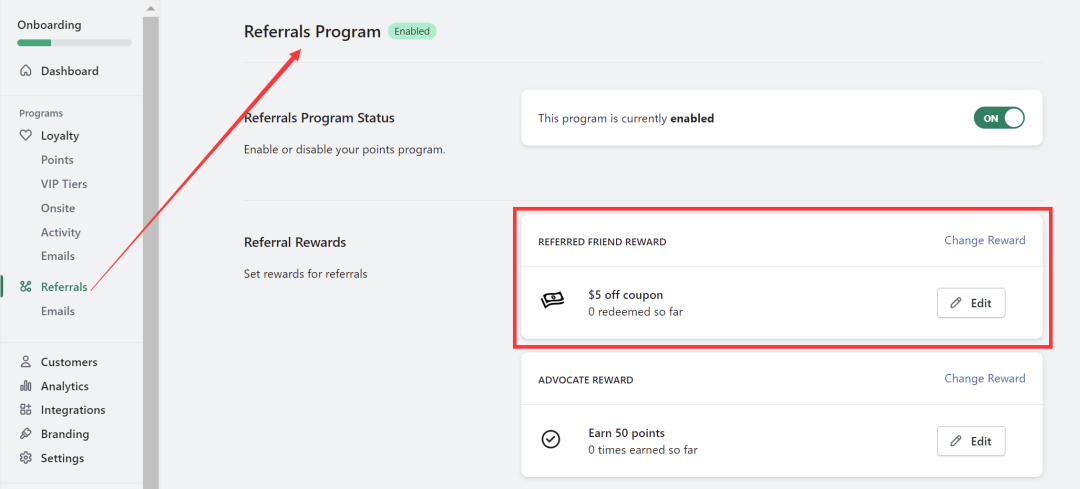This screenshot has height=489, width=1080.
Task: Open VIP Tiers section
Action: [64, 184]
